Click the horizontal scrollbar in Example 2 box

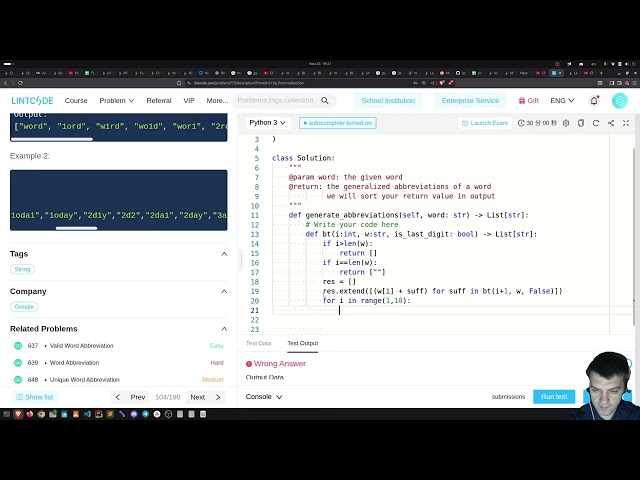(76, 228)
